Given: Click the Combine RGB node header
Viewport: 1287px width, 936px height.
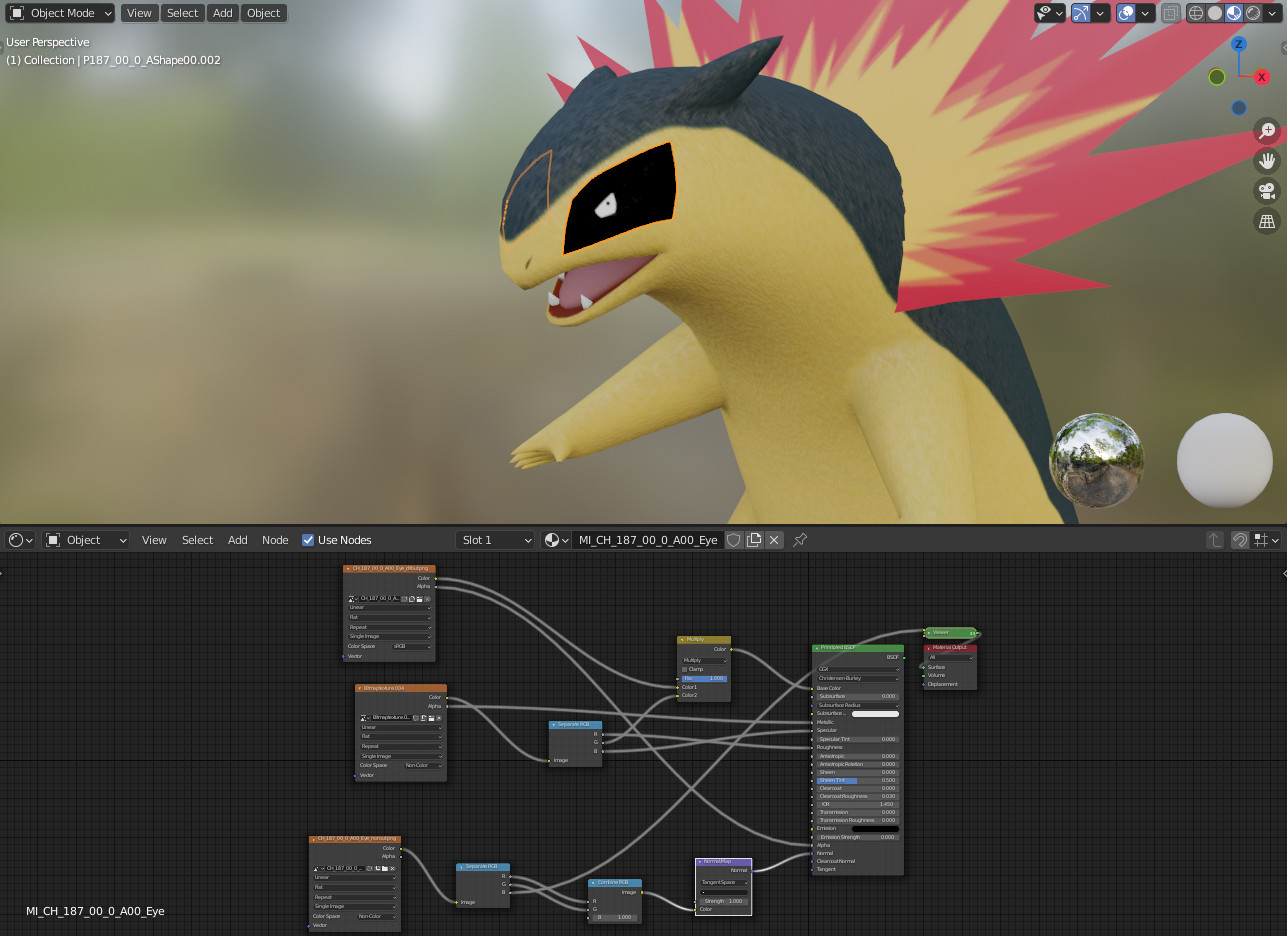Looking at the screenshot, I should 615,883.
